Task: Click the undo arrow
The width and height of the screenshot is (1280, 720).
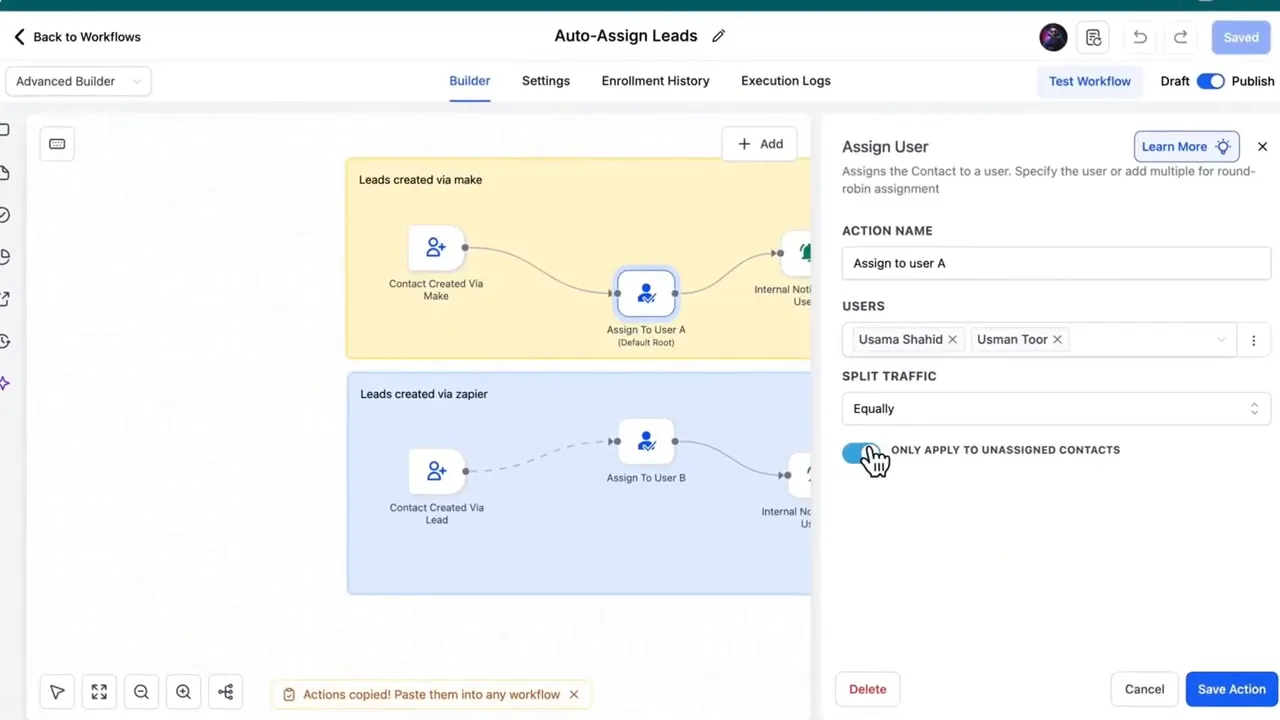Action: [x=1140, y=37]
